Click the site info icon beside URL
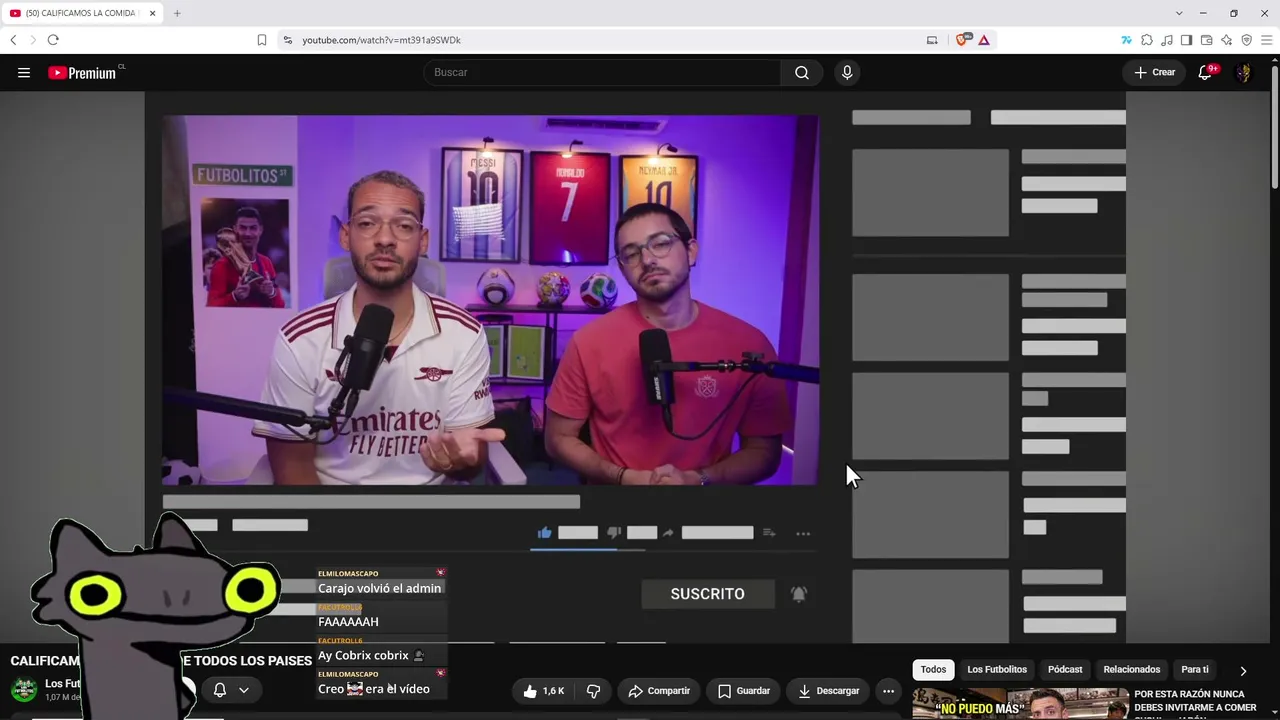1280x720 pixels. (x=288, y=40)
